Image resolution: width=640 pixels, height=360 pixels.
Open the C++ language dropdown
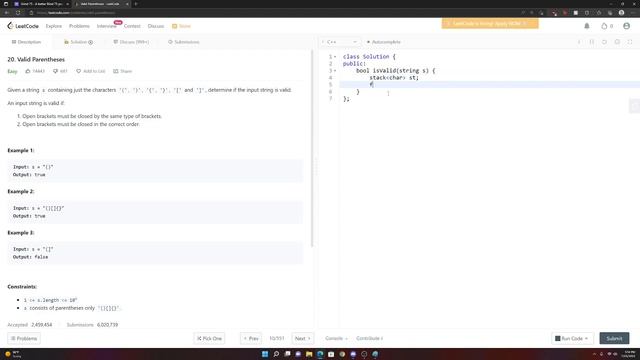(x=339, y=42)
